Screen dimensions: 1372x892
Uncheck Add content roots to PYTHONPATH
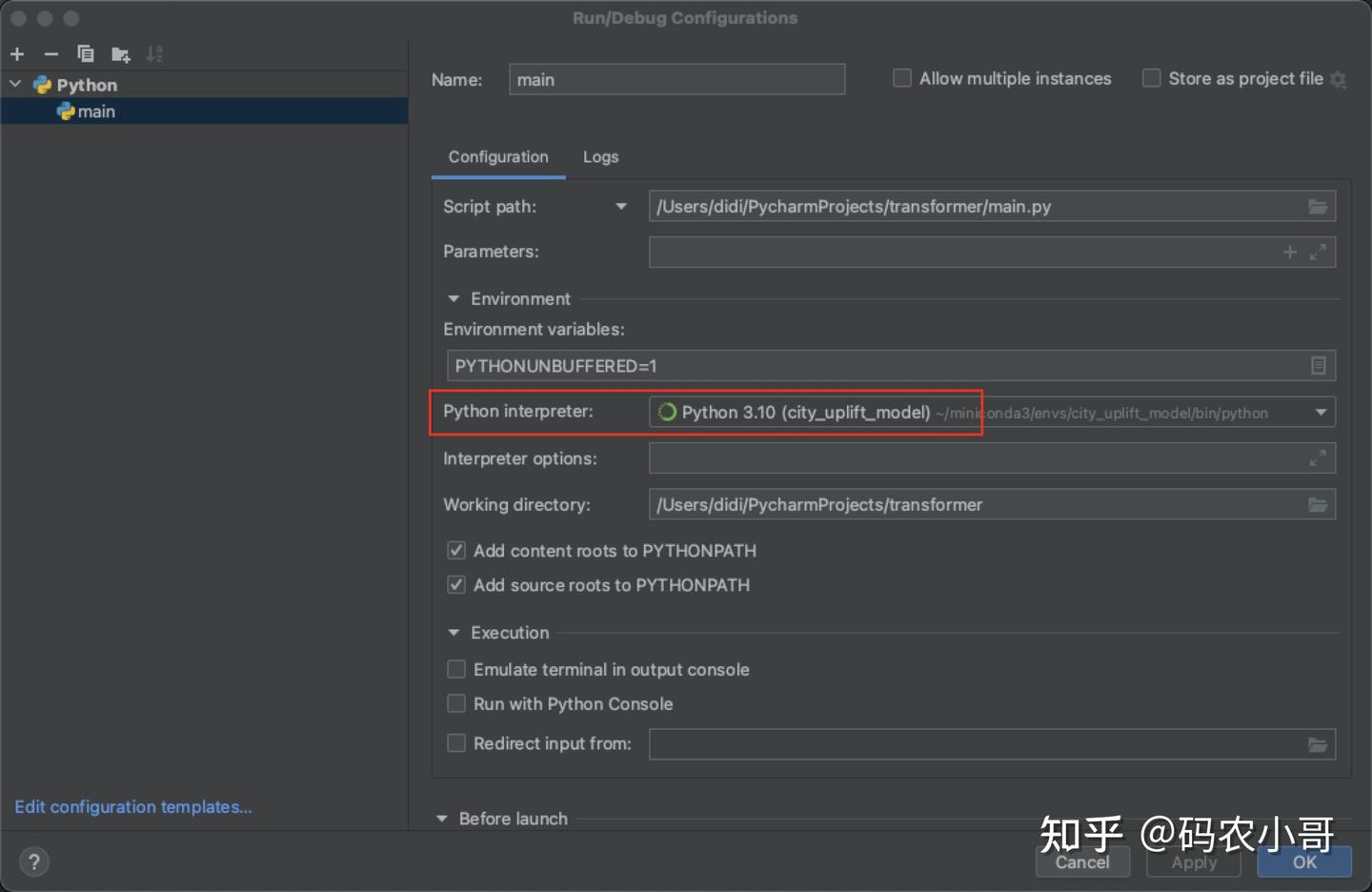456,551
